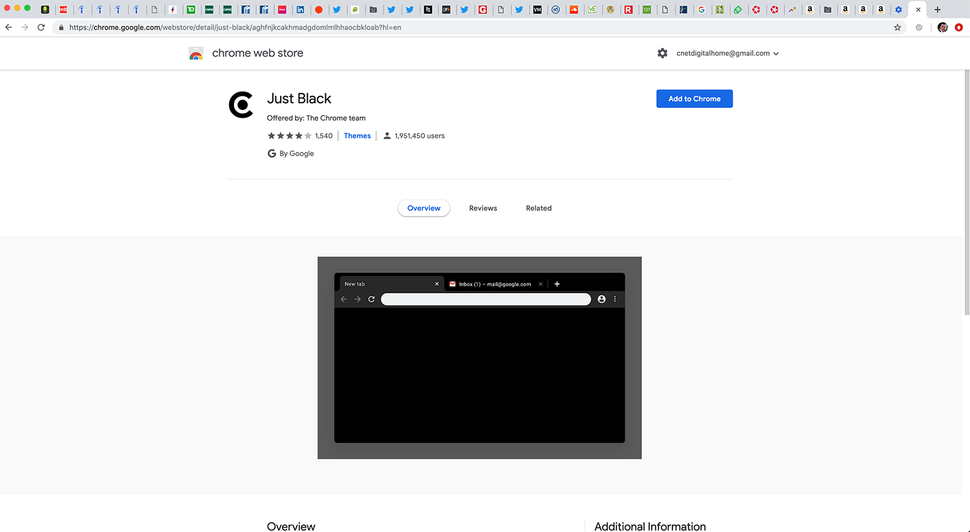This screenshot has height=532, width=970.
Task: Click the chrome web store title text
Action: point(257,53)
